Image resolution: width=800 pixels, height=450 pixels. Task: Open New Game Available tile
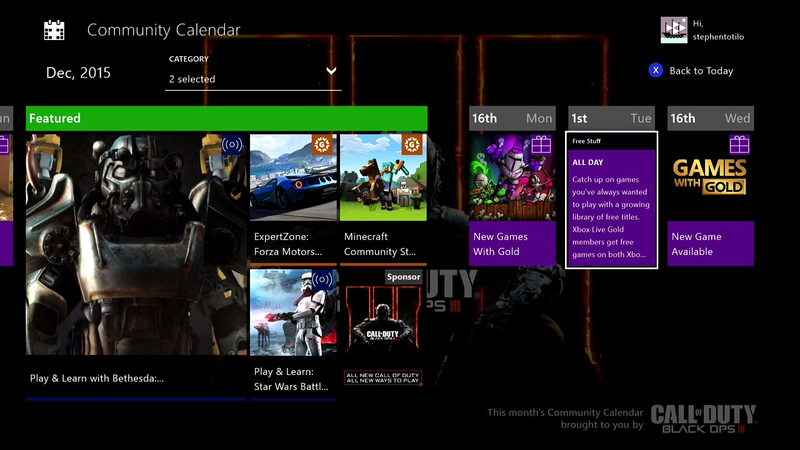pos(710,199)
